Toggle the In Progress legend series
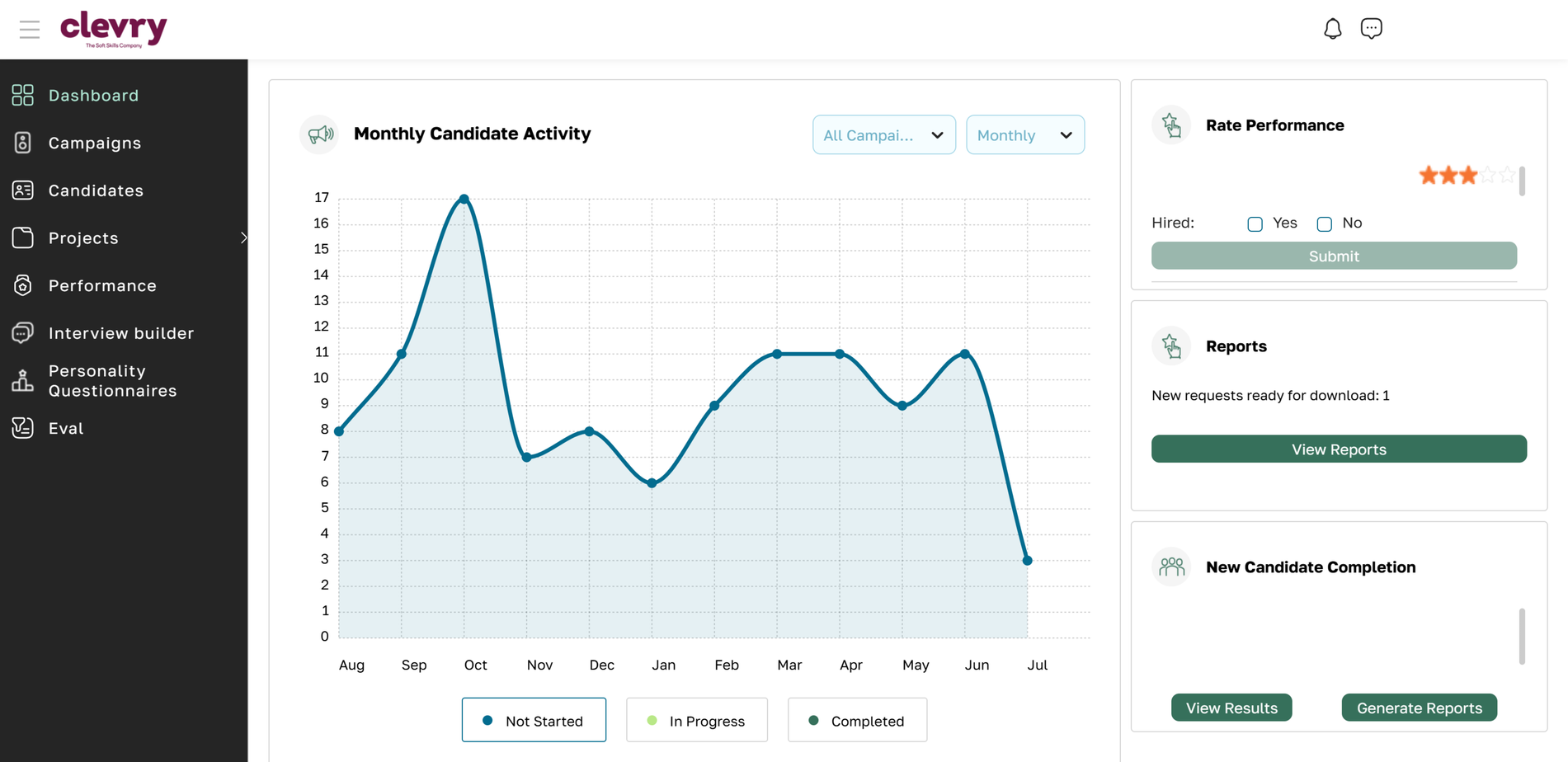The height and width of the screenshot is (762, 1568). coord(697,720)
